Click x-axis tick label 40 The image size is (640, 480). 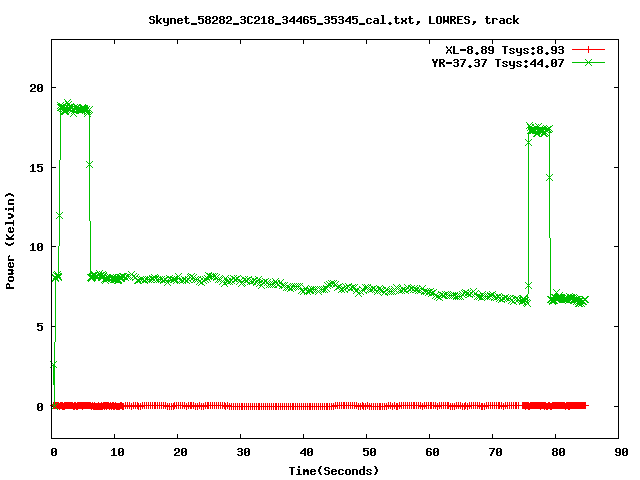[306, 452]
